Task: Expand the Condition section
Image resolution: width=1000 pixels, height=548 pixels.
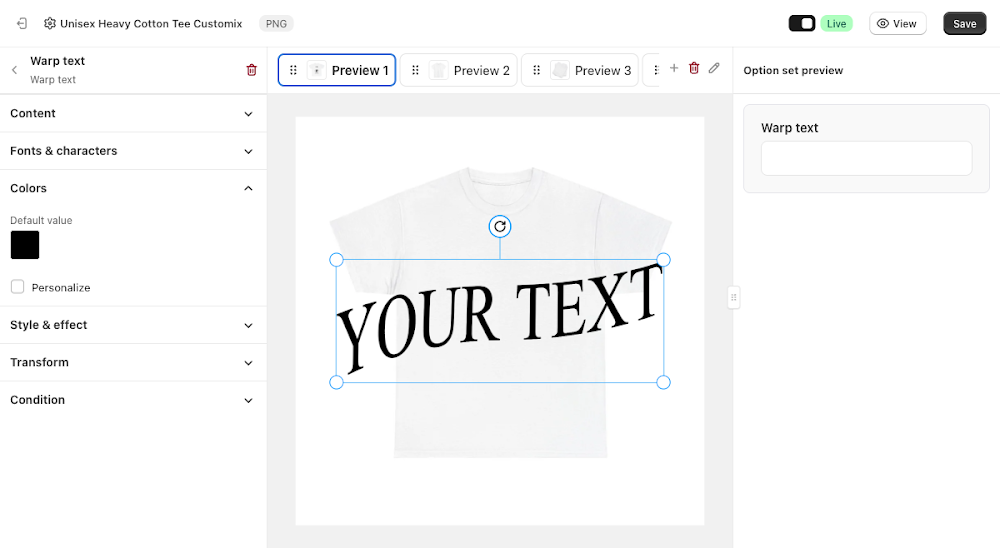Action: [133, 400]
